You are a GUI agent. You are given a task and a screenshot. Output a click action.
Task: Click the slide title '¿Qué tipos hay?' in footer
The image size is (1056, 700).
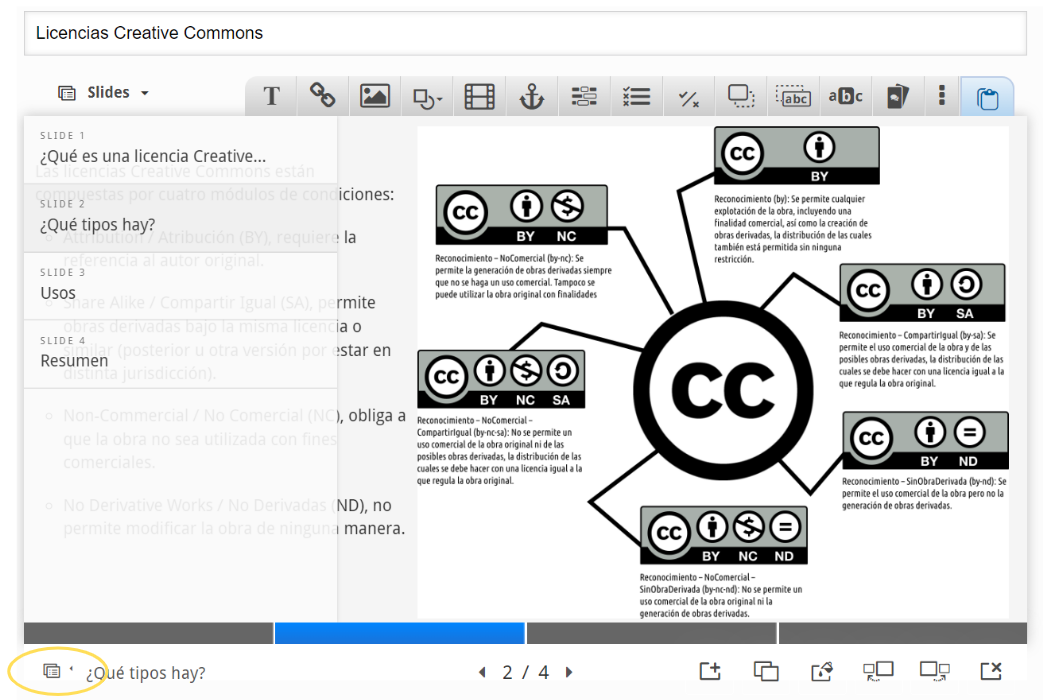tap(145, 672)
